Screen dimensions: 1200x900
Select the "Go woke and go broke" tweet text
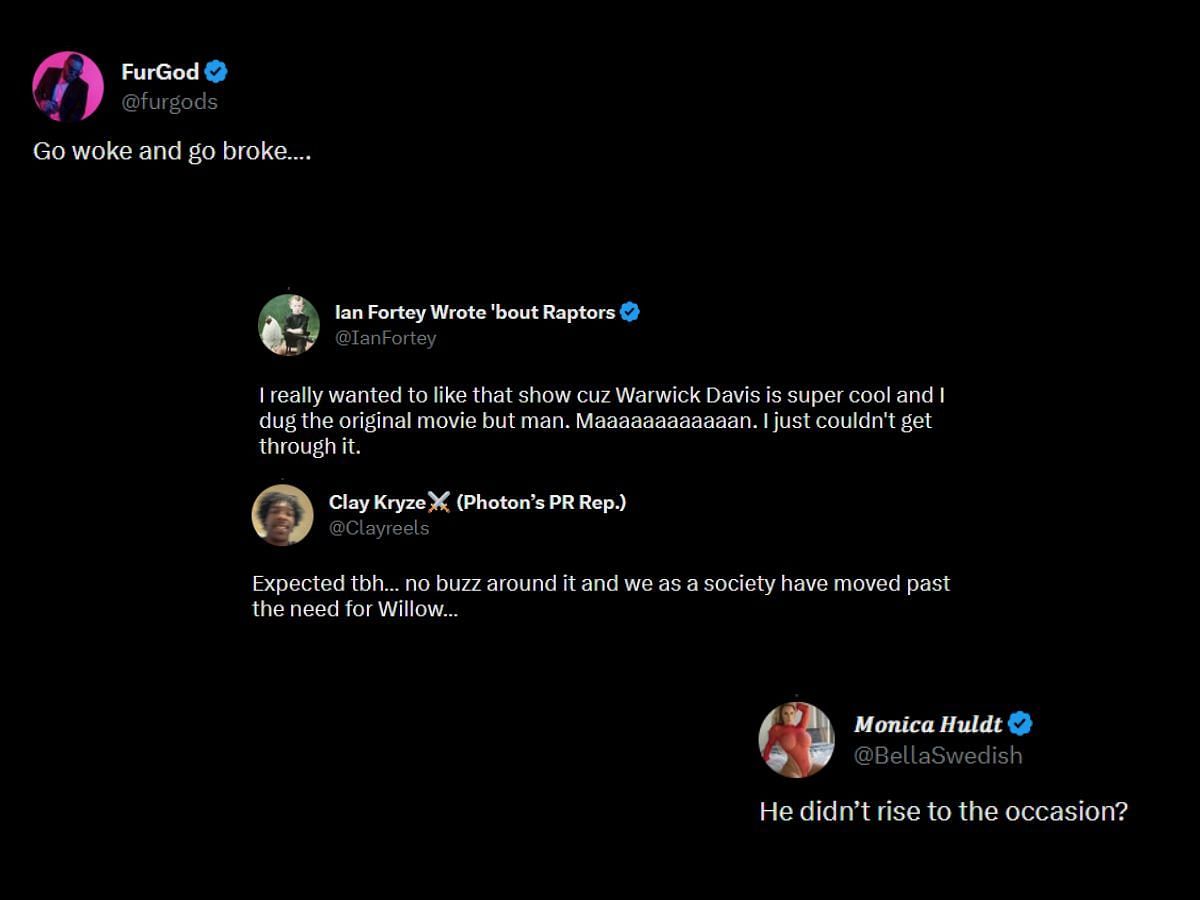[172, 152]
